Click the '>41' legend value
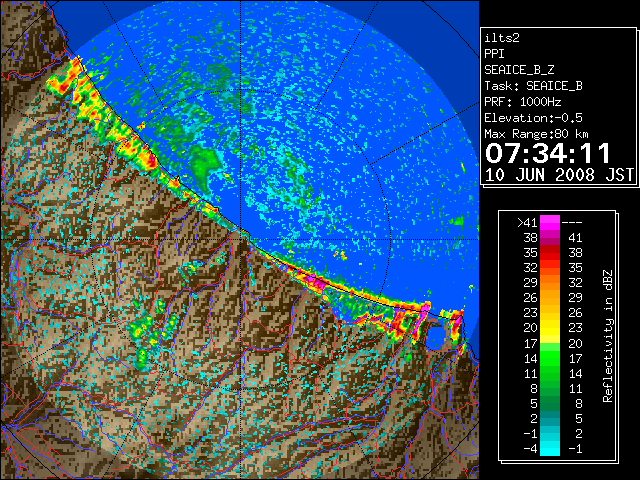This screenshot has height=480, width=640. coord(527,222)
